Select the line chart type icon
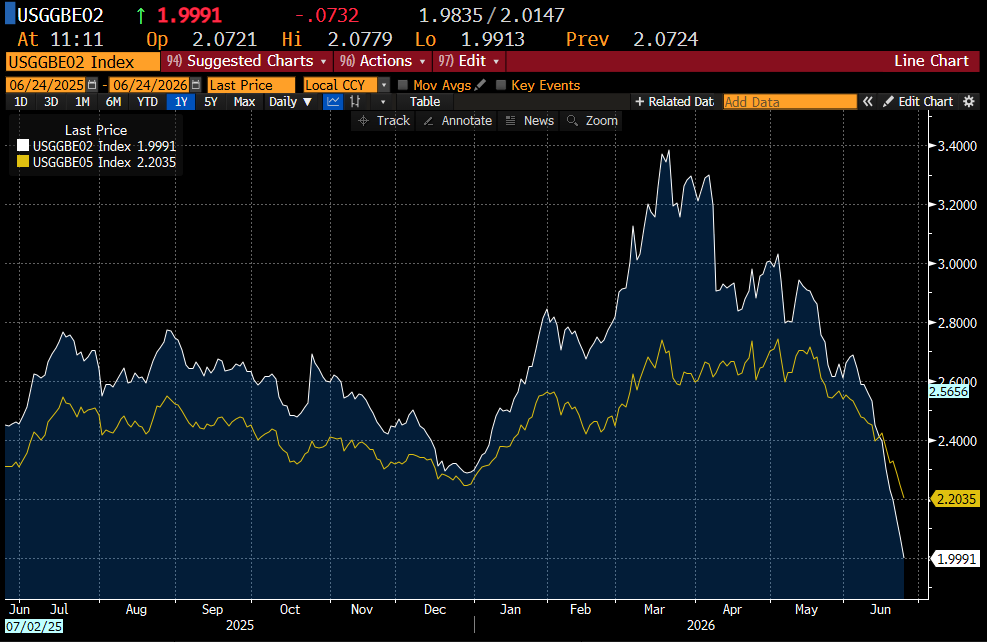The image size is (987, 642). tap(332, 101)
